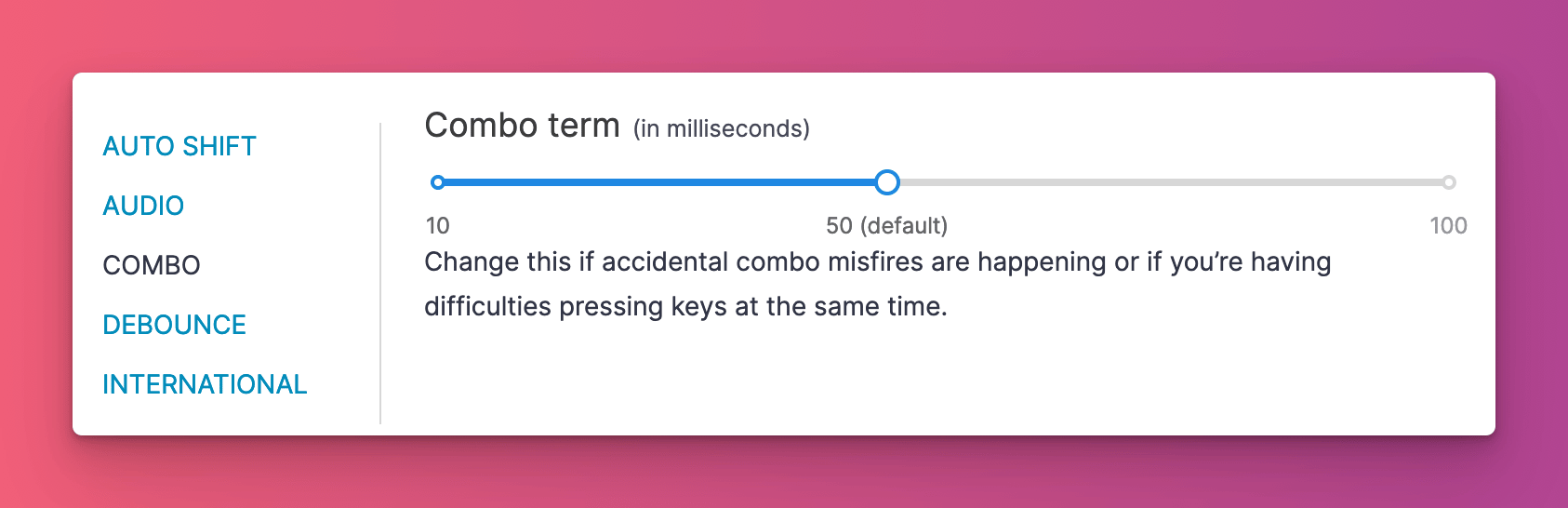Image resolution: width=1568 pixels, height=508 pixels.
Task: Click the "Combo term" heading
Action: [522, 126]
